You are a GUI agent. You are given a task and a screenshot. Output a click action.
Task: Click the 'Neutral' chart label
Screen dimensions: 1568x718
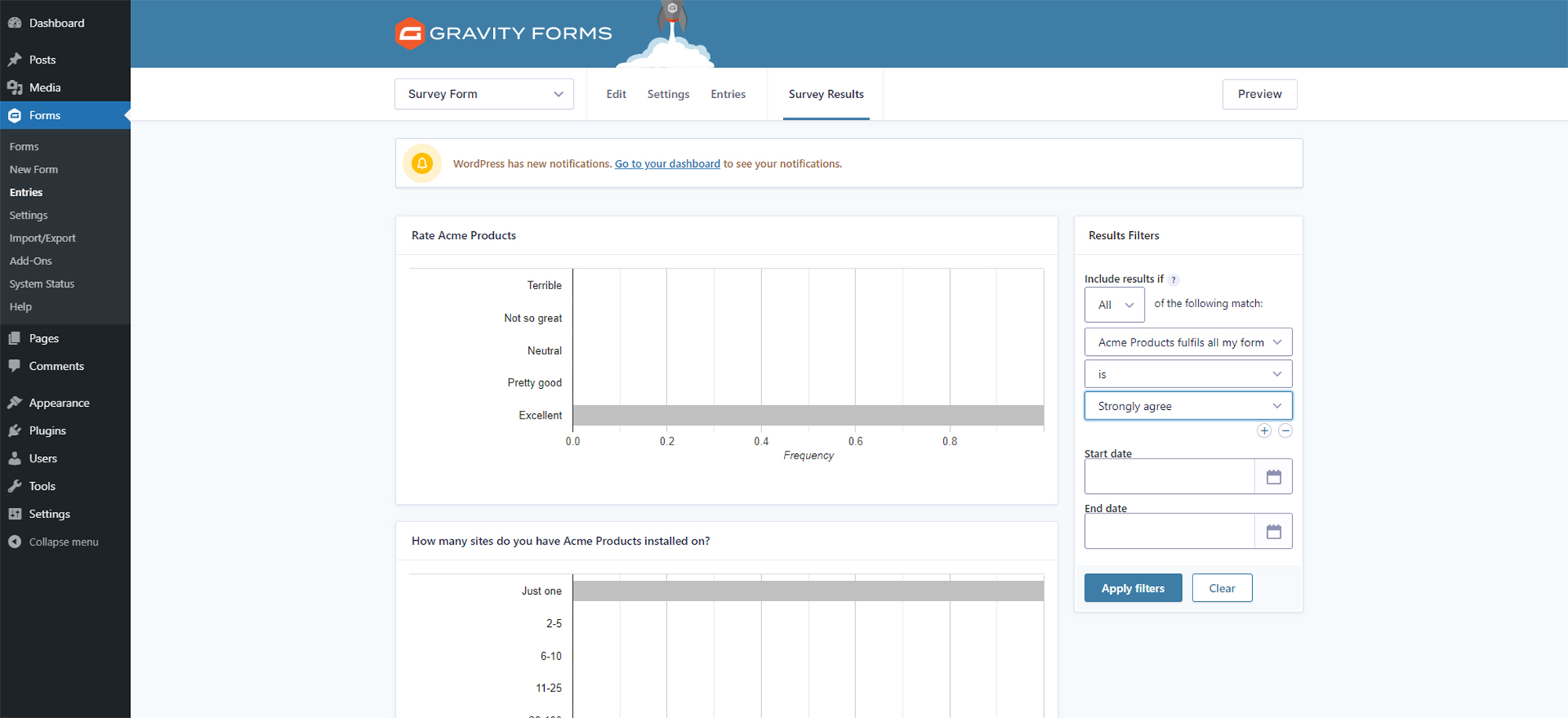tap(544, 350)
